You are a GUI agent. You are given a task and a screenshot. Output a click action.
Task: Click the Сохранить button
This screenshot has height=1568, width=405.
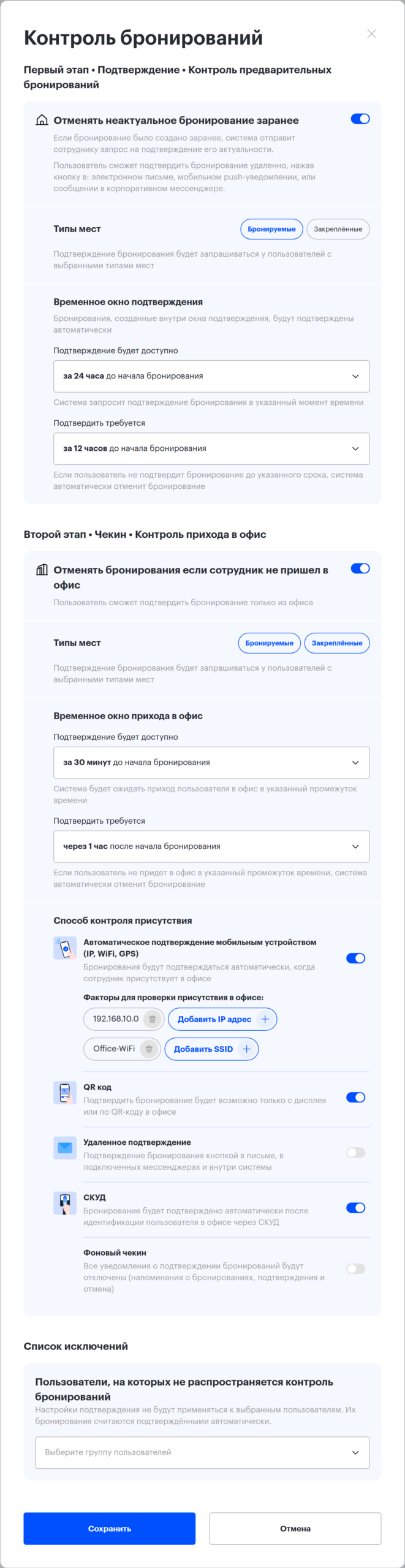[x=110, y=1529]
